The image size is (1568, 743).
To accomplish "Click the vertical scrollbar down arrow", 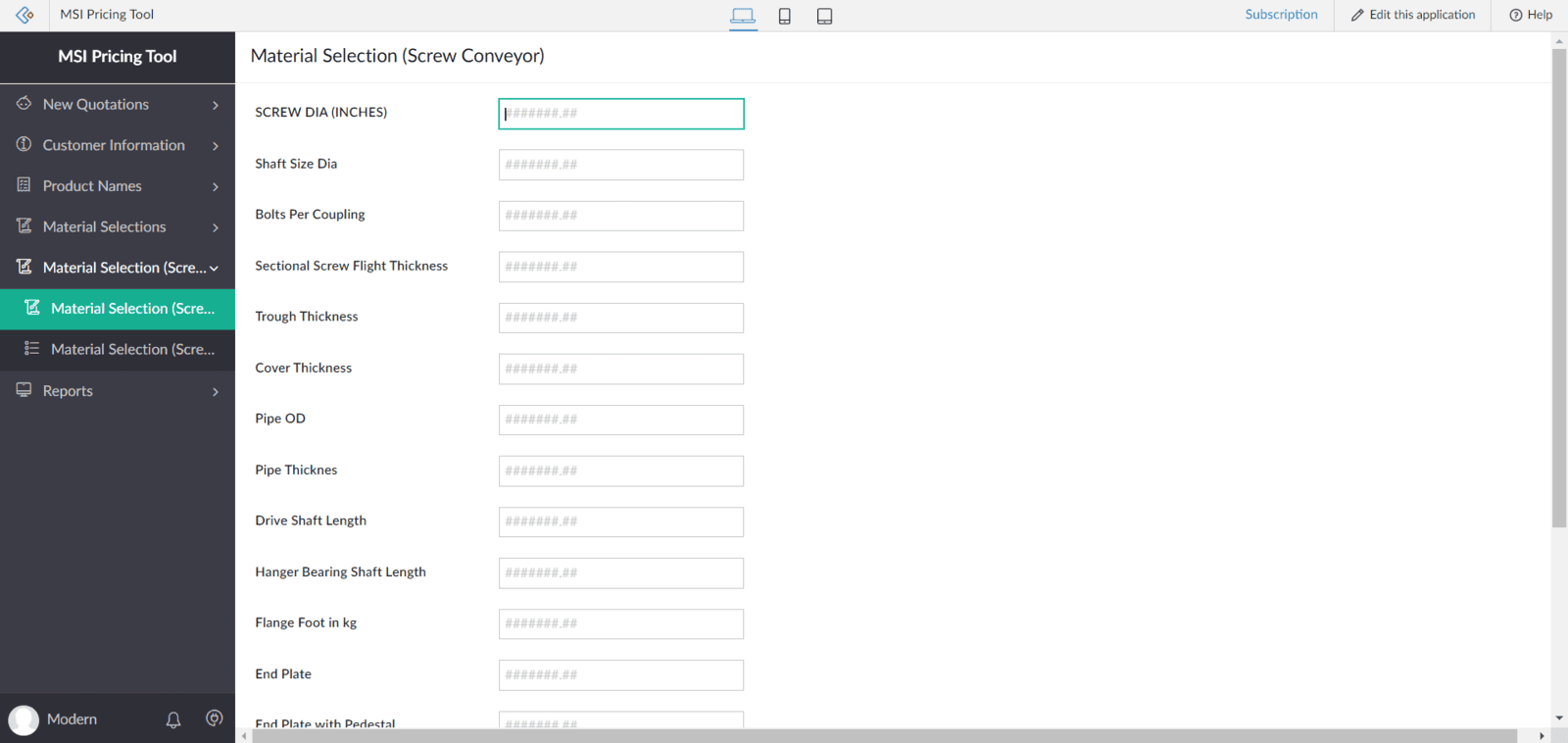I will (1559, 718).
